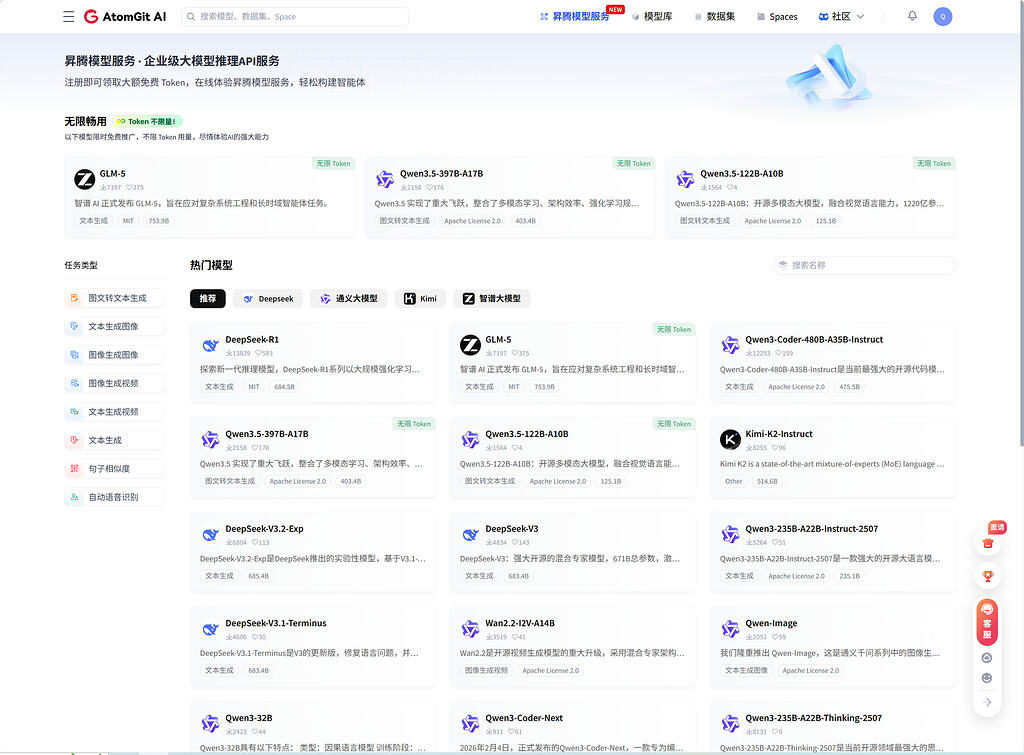This screenshot has height=755, width=1024.
Task: Open the DeepSeek-V3.2-Exp model title
Action: (x=264, y=529)
